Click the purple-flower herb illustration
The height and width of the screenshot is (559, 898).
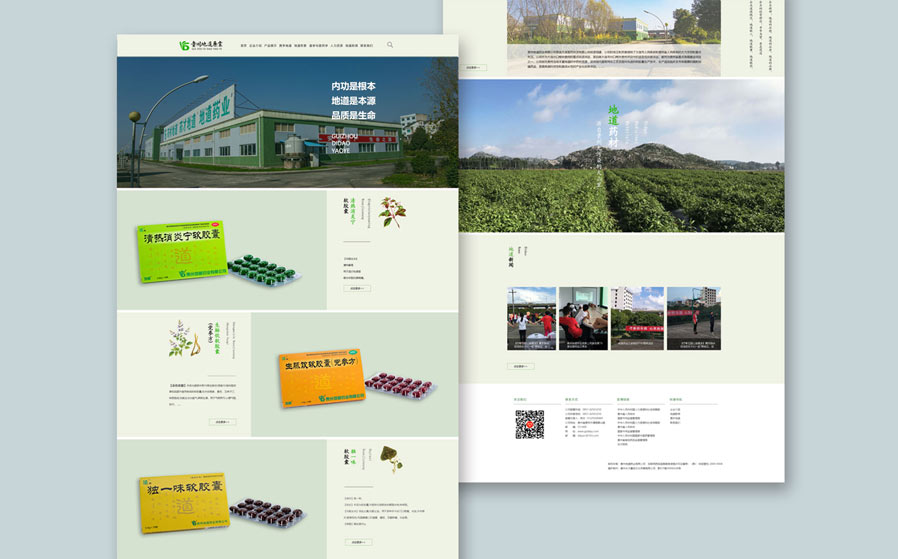(184, 338)
